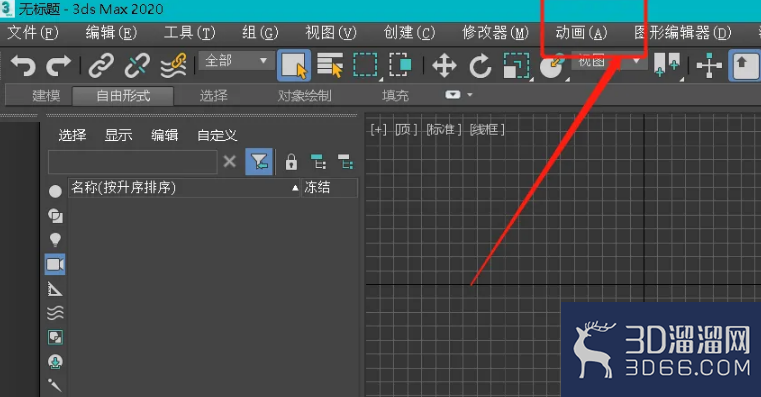The width and height of the screenshot is (761, 397).
Task: Switch to the 建模 ribbon tab
Action: (x=46, y=96)
